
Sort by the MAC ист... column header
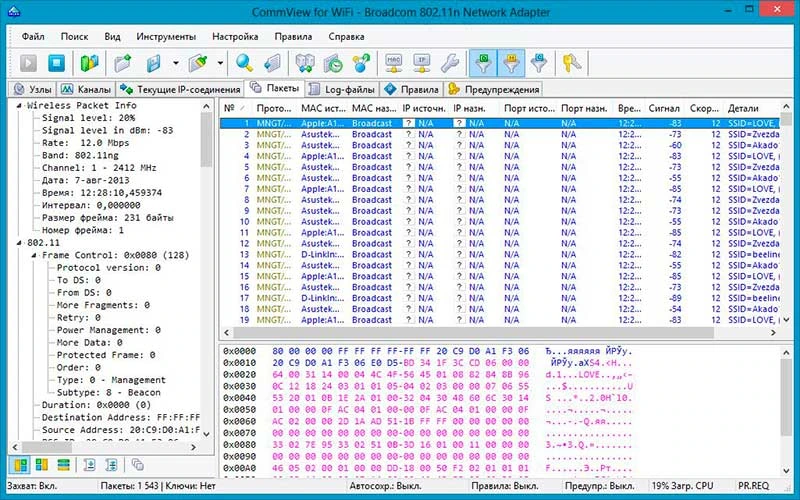323,108
